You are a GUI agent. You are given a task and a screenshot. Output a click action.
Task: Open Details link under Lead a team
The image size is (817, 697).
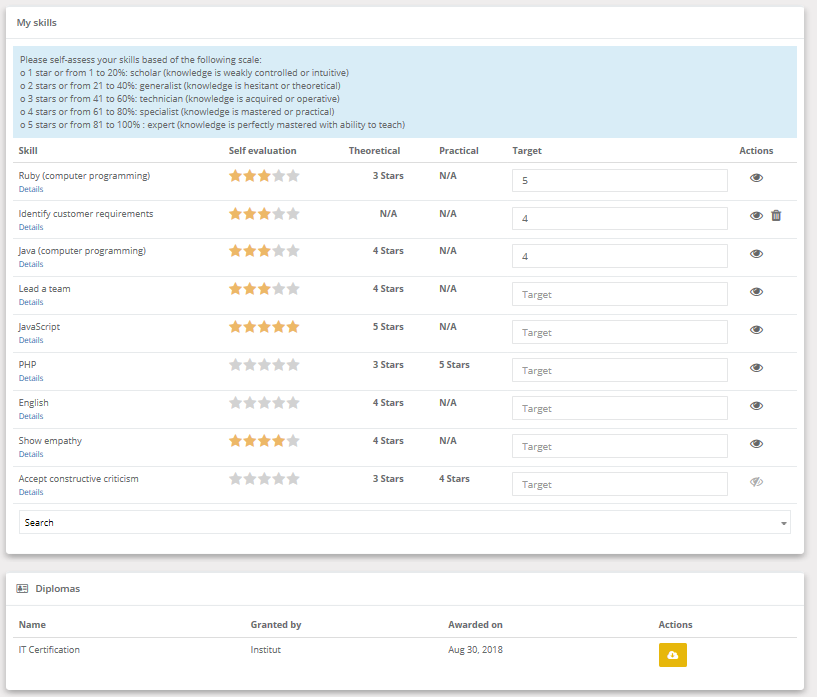coord(31,302)
